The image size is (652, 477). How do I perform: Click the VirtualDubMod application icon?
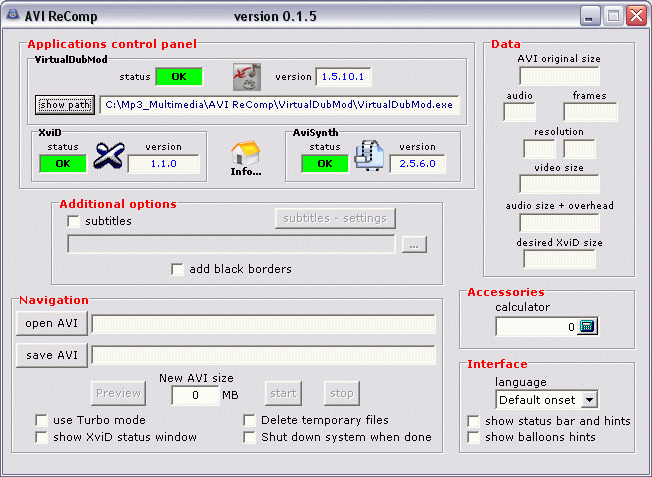click(247, 77)
